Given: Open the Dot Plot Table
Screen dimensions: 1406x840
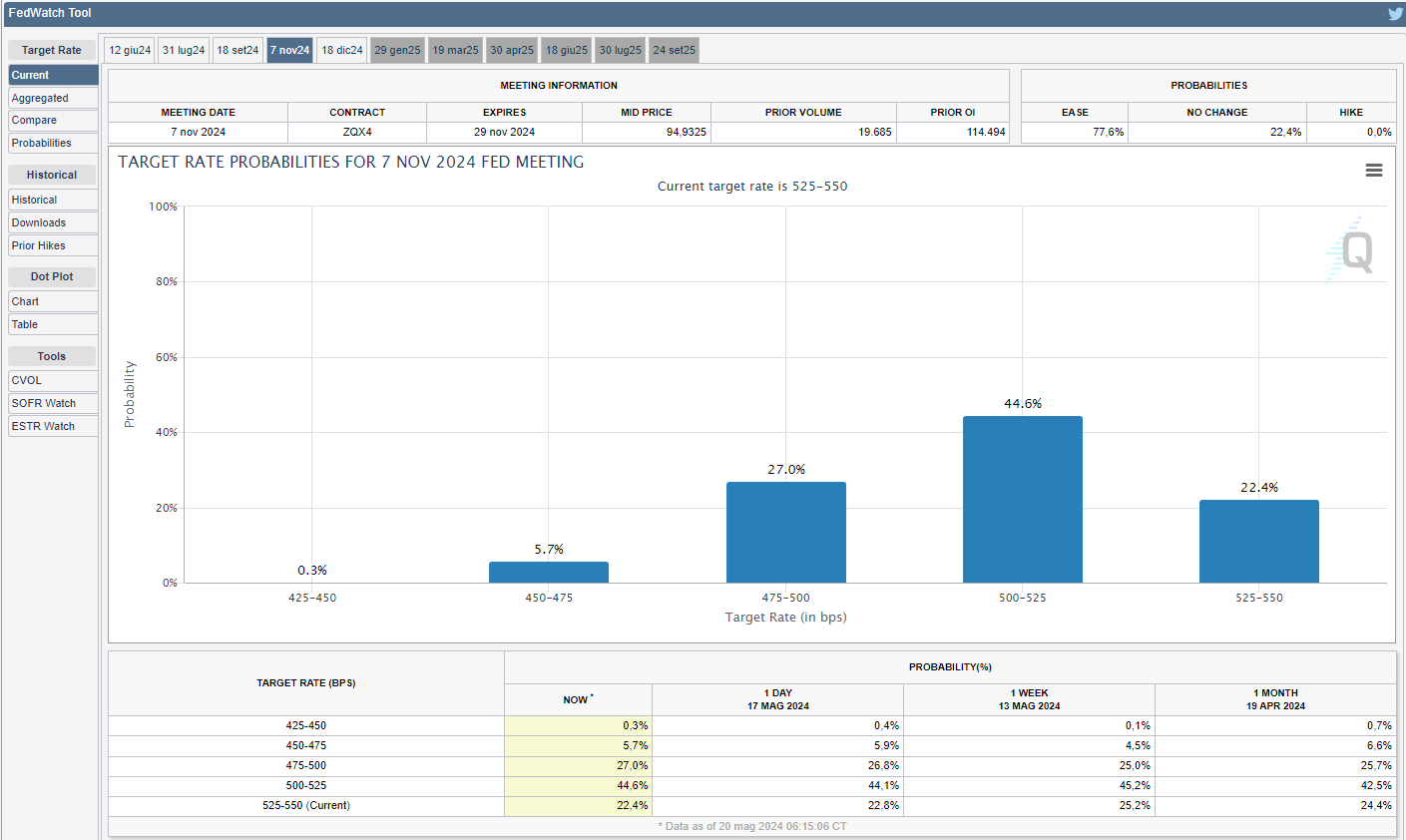Looking at the screenshot, I should pos(53,324).
